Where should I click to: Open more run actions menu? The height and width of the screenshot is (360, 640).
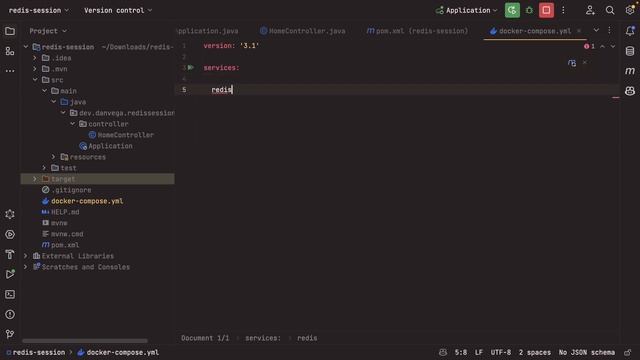point(563,10)
